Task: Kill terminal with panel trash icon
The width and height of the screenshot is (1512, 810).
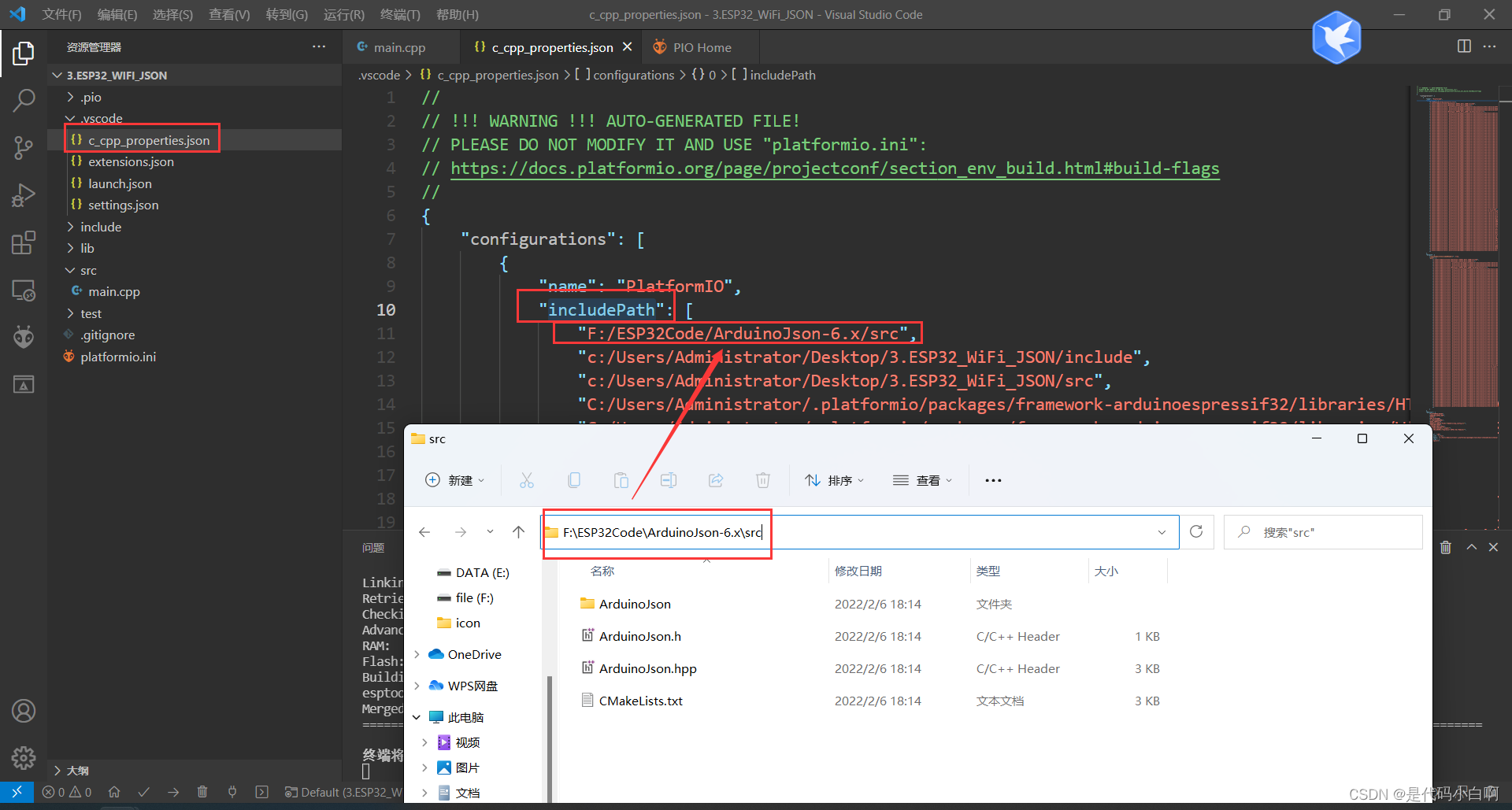Action: (x=1446, y=547)
